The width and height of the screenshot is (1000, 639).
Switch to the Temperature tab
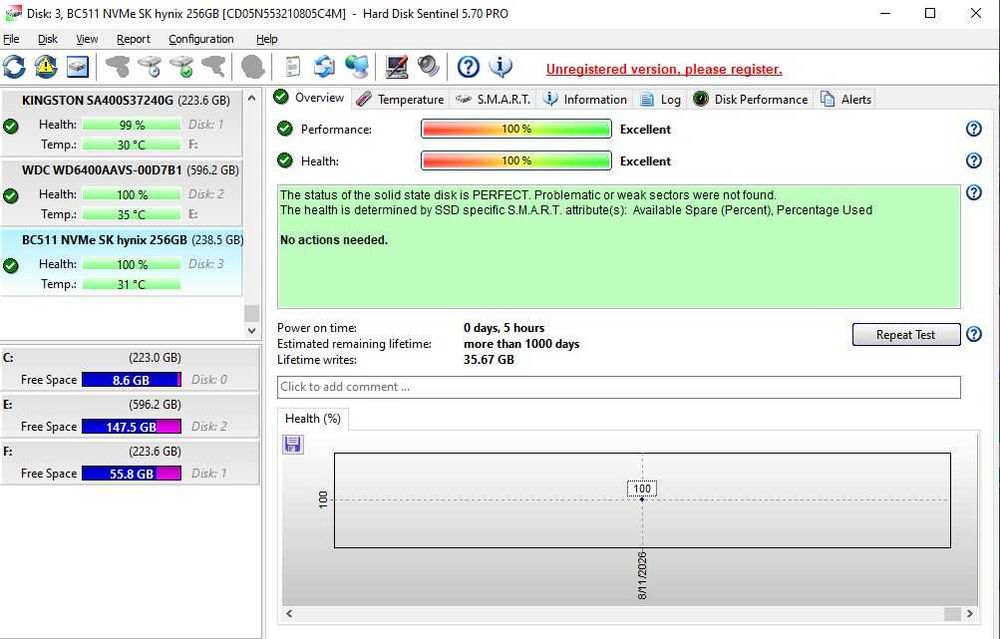pyautogui.click(x=400, y=99)
